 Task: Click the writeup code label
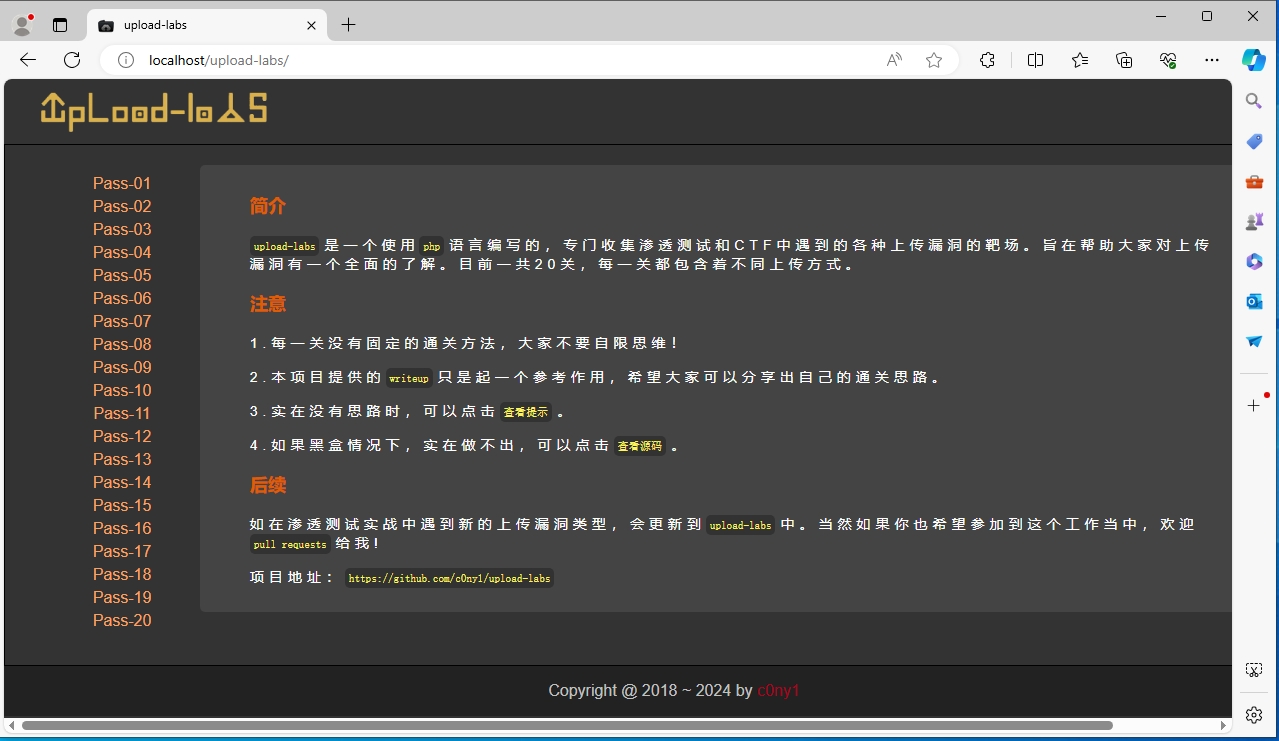(409, 378)
